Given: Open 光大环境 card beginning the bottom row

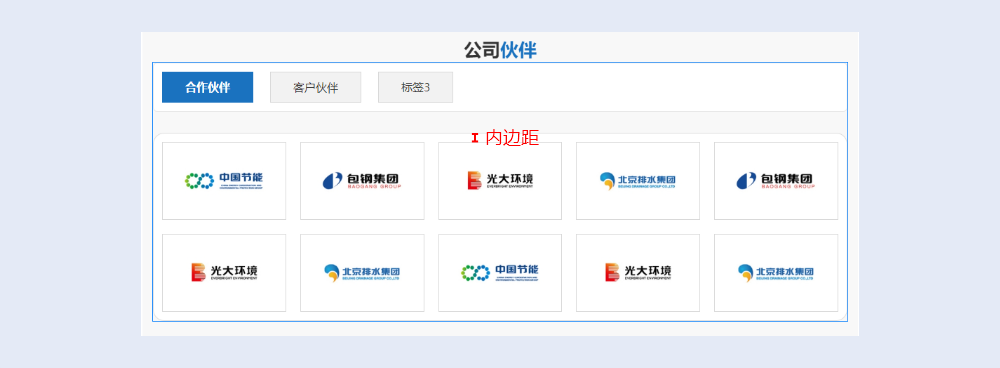Looking at the screenshot, I should [x=224, y=273].
